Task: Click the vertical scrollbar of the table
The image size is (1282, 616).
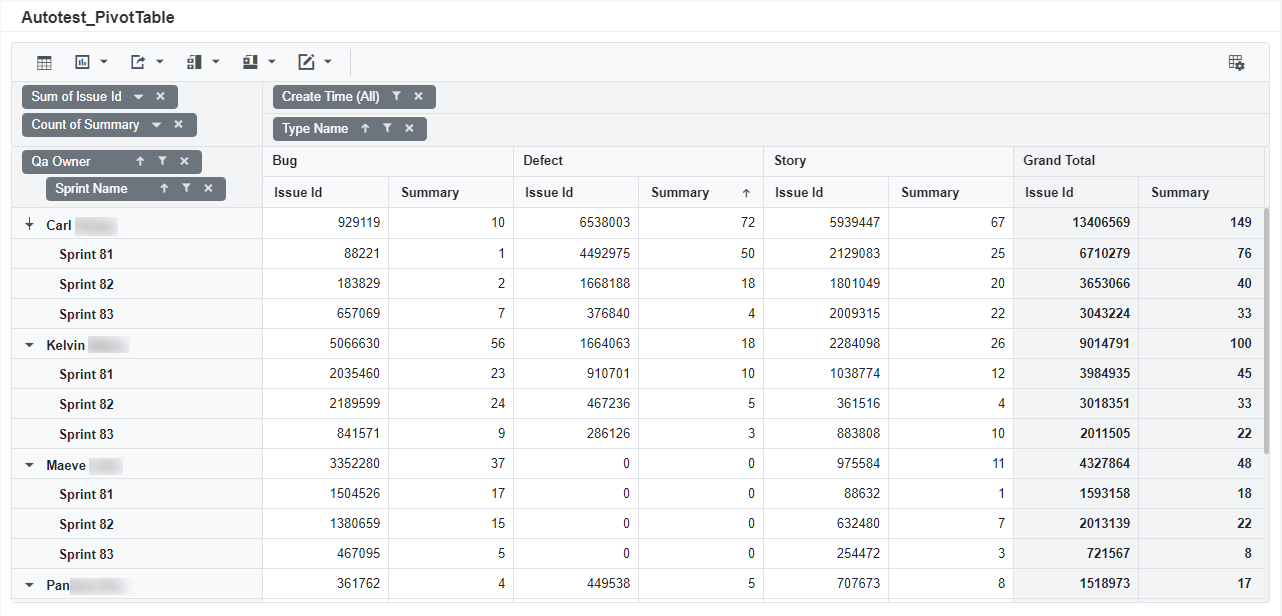Action: click(x=1267, y=330)
